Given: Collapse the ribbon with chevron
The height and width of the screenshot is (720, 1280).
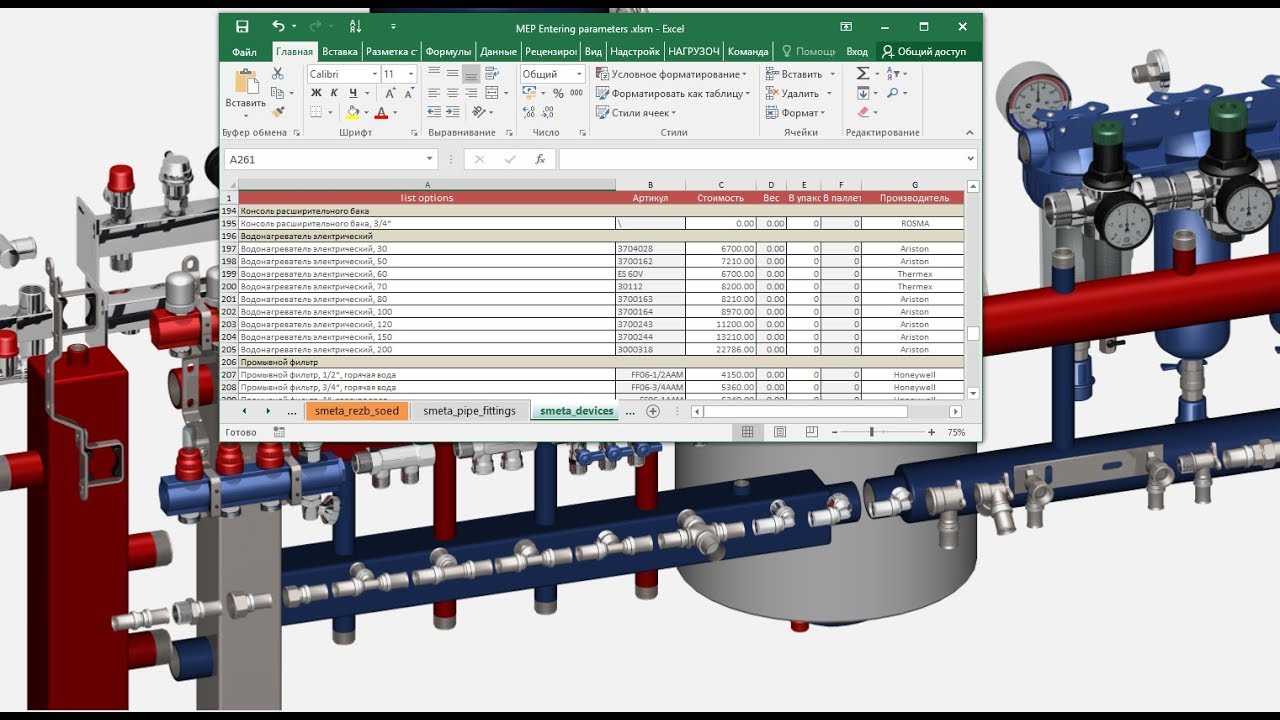Looking at the screenshot, I should click(969, 132).
